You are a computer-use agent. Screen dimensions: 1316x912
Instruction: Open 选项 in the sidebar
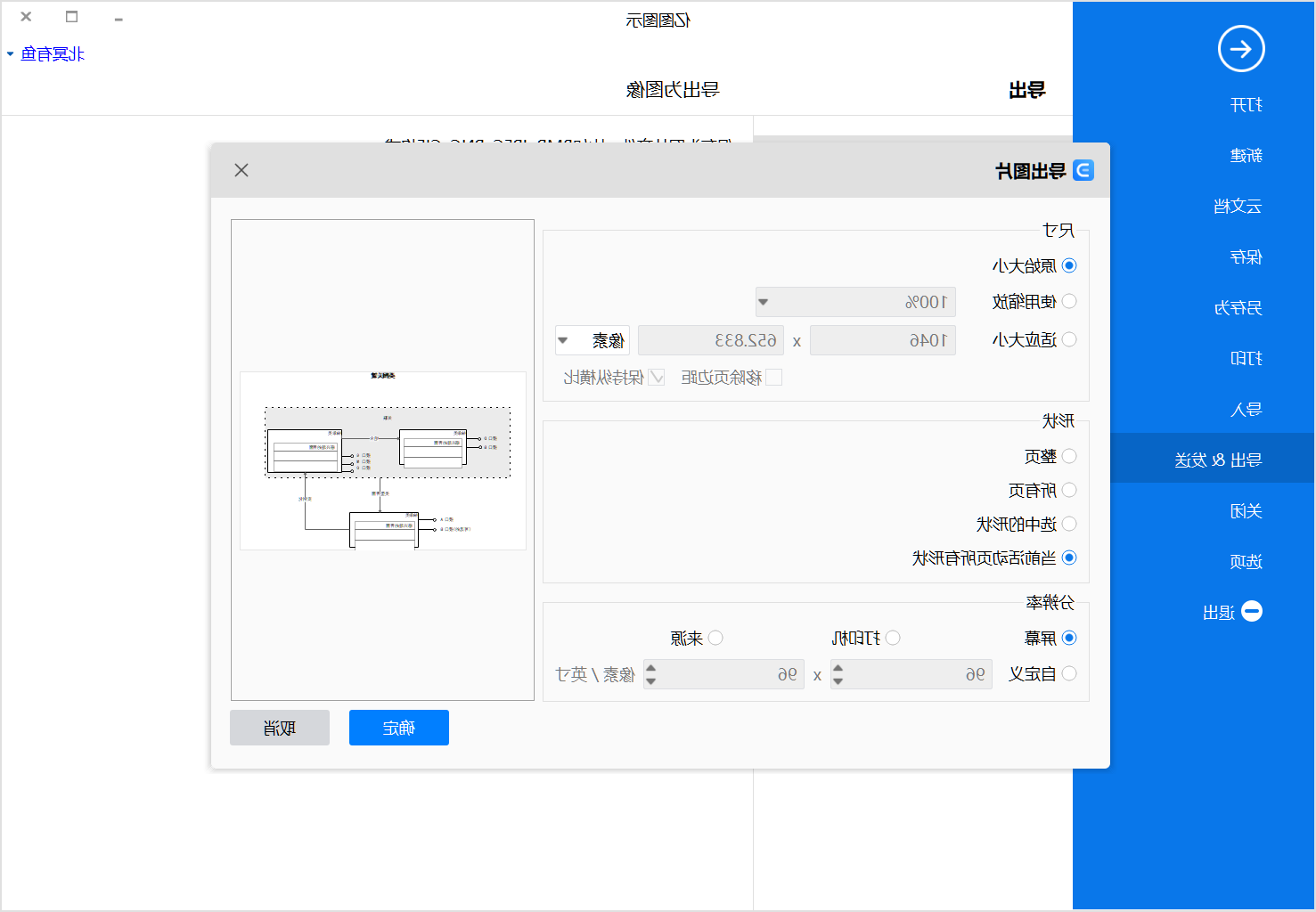[x=1247, y=562]
